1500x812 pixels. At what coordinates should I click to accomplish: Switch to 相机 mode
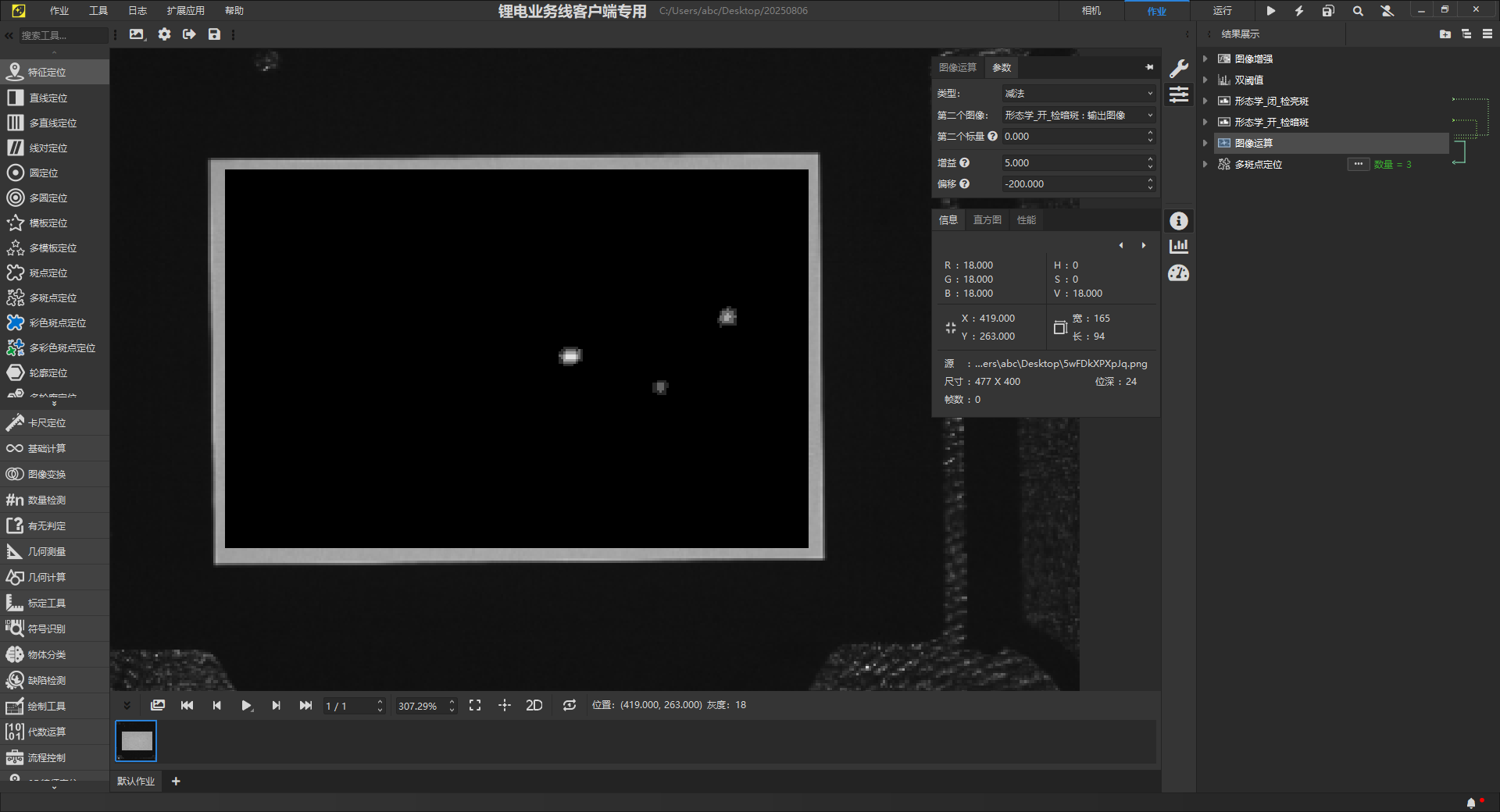tap(1091, 11)
